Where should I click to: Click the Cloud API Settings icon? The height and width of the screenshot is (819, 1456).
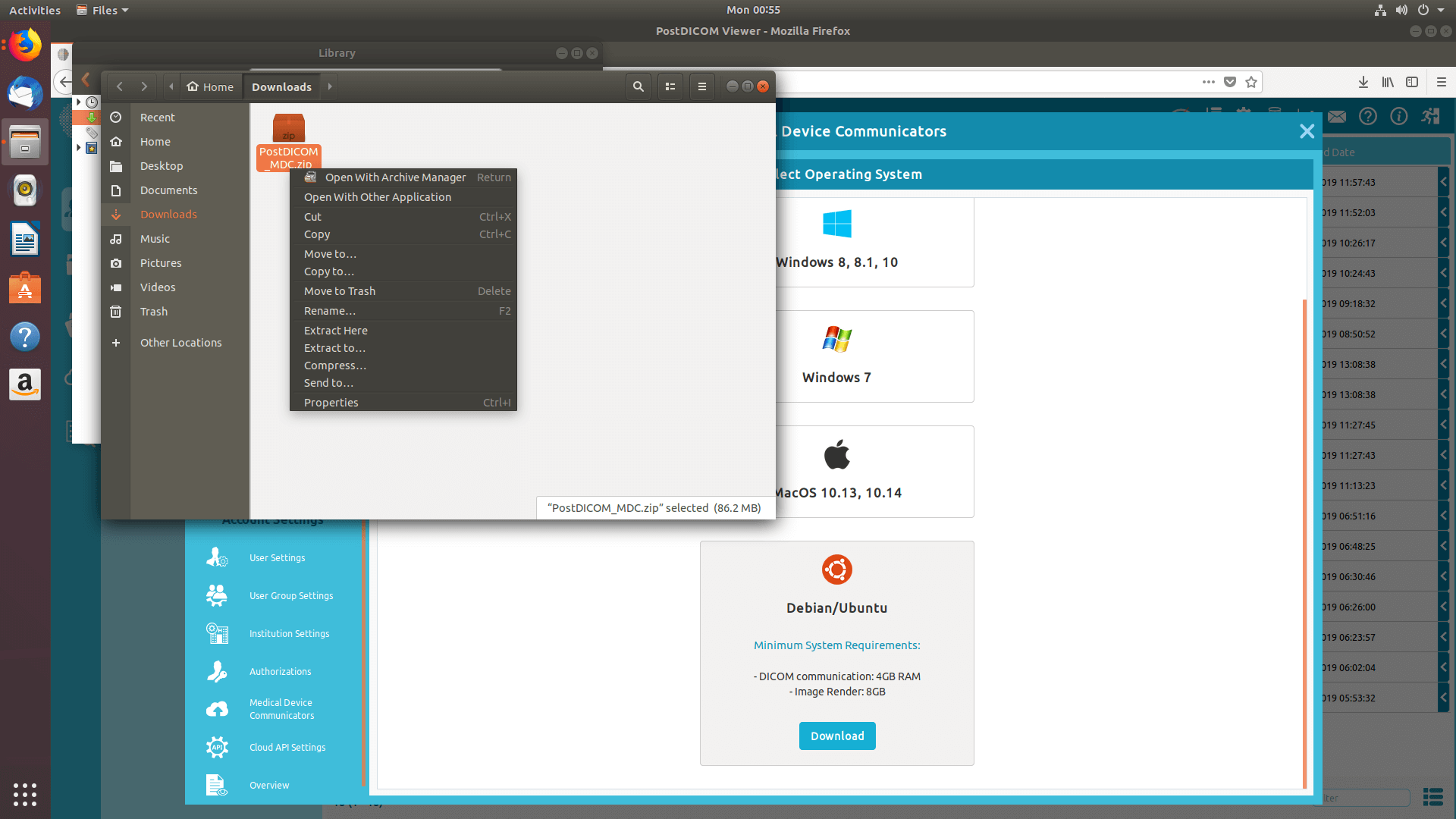(218, 746)
